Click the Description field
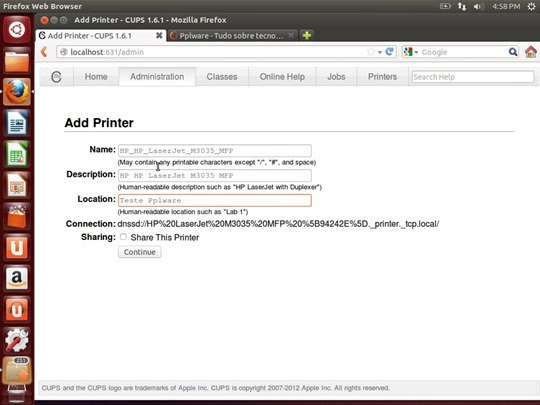Screen dimensions: 540x405 pos(215,176)
